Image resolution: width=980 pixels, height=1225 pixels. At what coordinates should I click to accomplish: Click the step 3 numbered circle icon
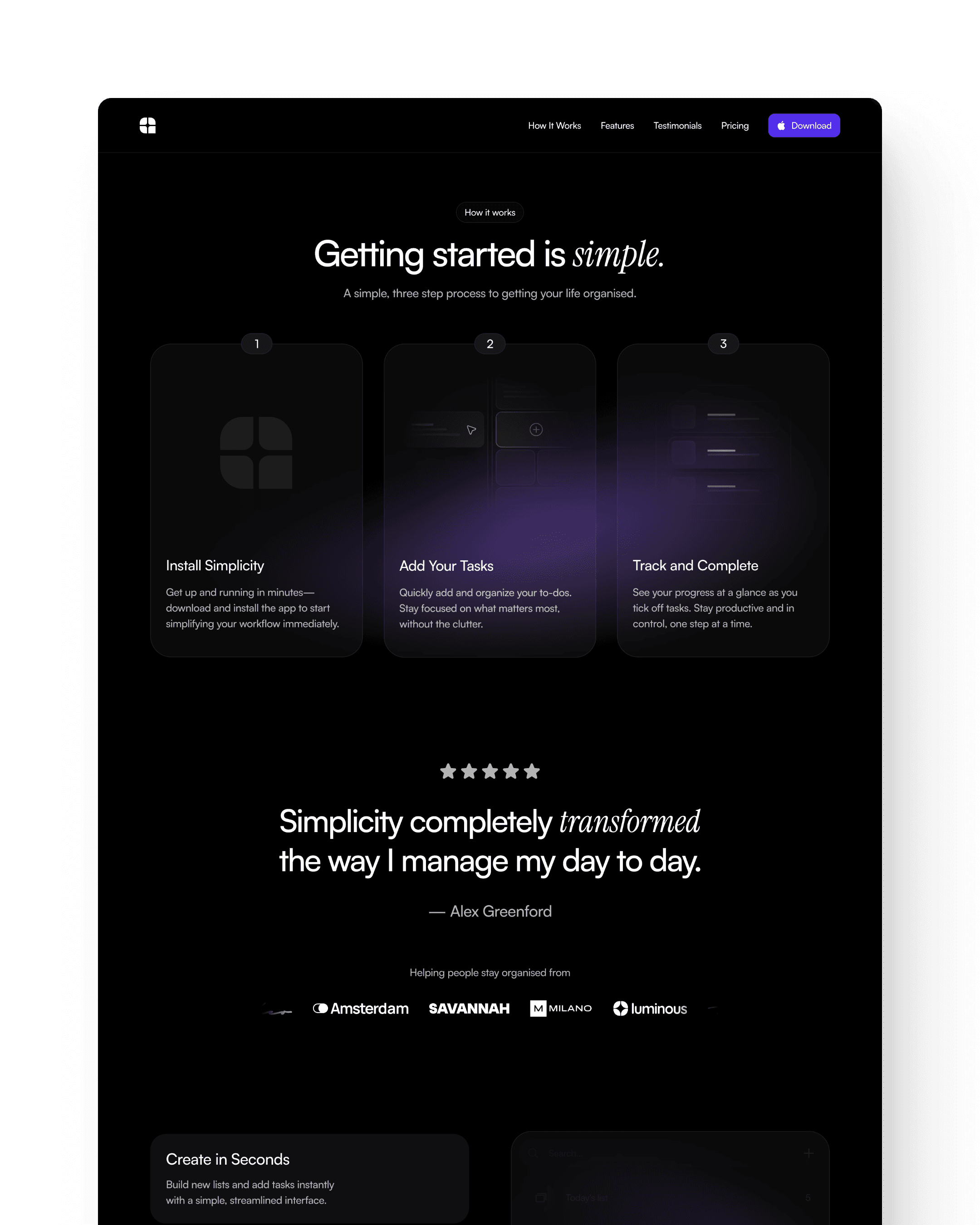click(723, 343)
